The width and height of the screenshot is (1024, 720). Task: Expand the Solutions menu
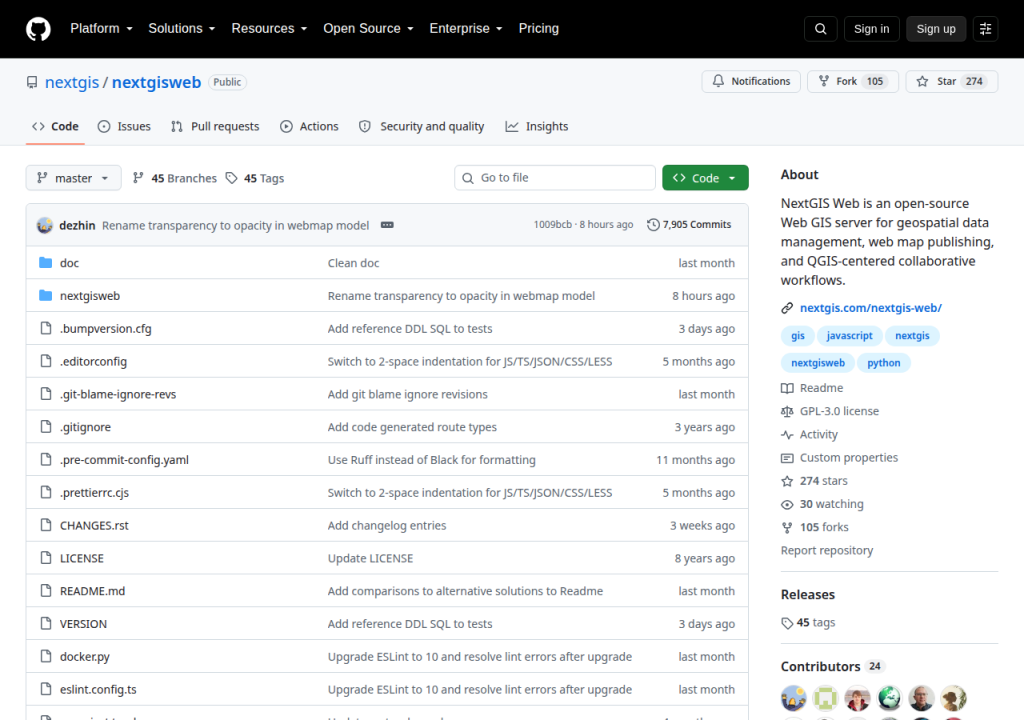(x=182, y=29)
